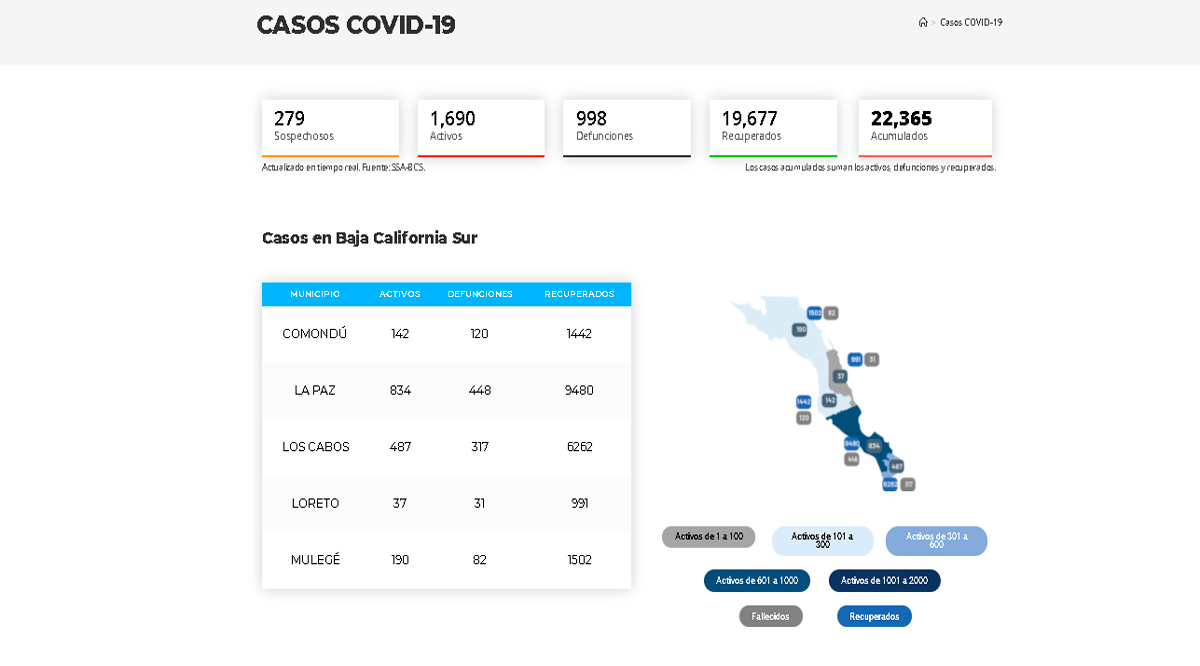This screenshot has height=666, width=1200.
Task: Click the RECUPERADOS column header
Action: (x=579, y=294)
